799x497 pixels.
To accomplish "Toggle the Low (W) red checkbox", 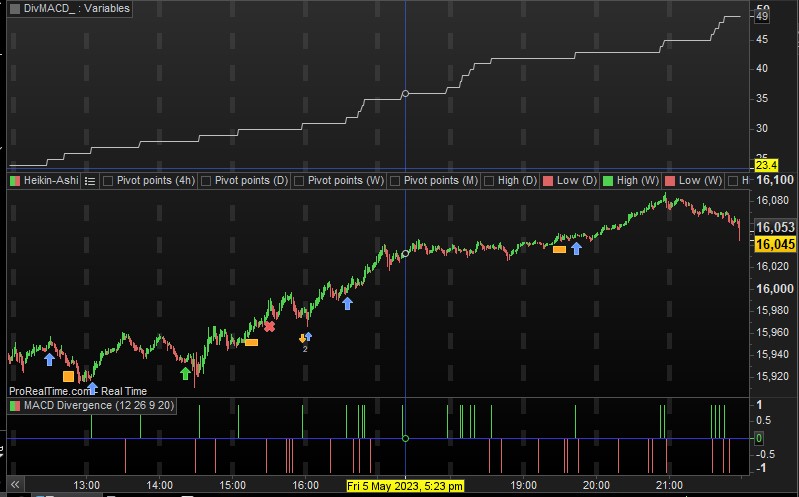I will click(x=670, y=181).
